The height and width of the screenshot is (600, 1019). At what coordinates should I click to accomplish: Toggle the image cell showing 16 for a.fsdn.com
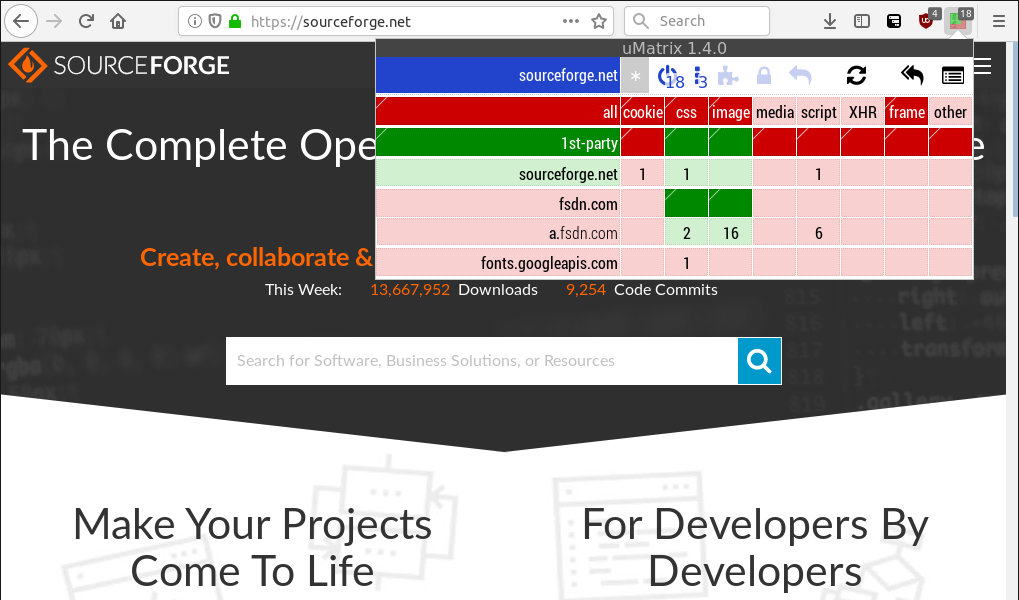(x=730, y=233)
